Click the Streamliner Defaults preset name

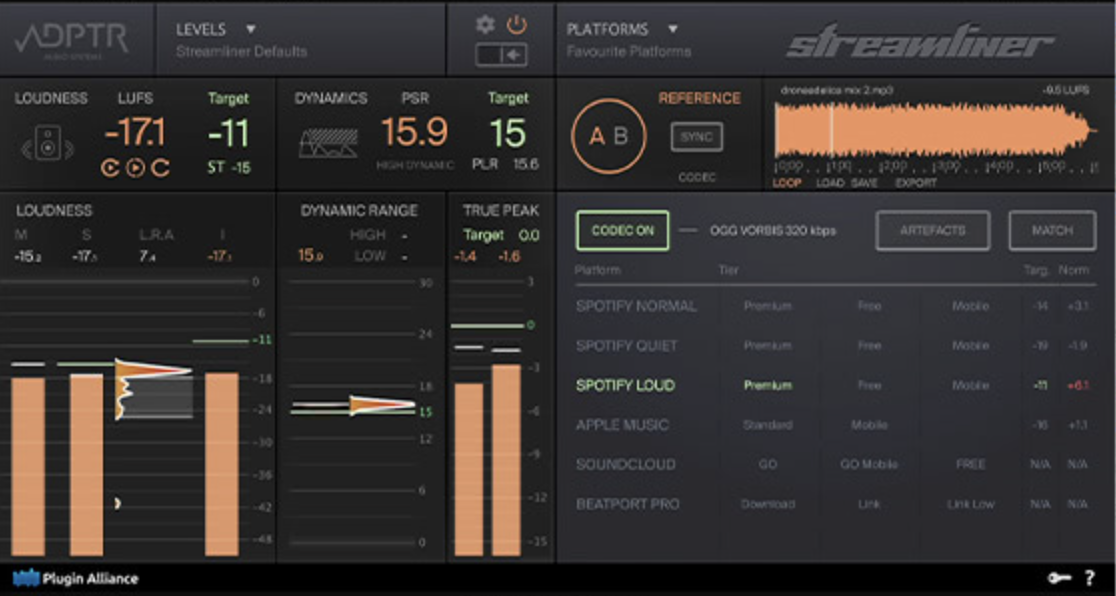(x=242, y=51)
